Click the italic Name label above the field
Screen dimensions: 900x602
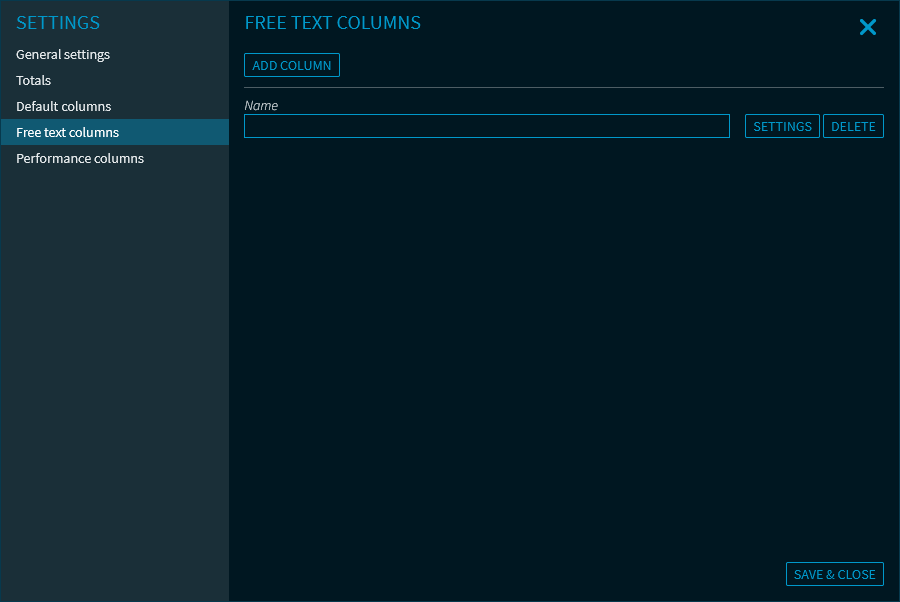261,106
